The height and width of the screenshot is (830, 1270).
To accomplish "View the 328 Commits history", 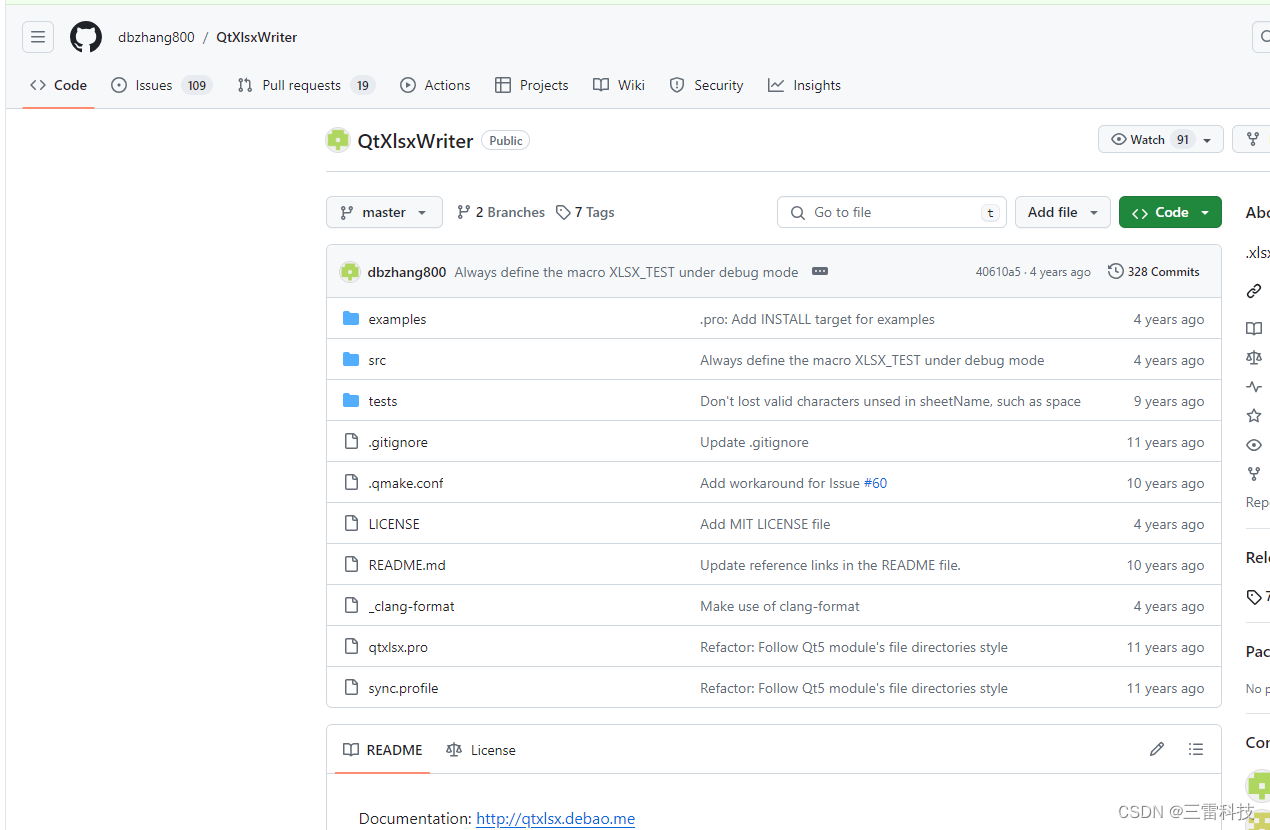I will click(1154, 272).
